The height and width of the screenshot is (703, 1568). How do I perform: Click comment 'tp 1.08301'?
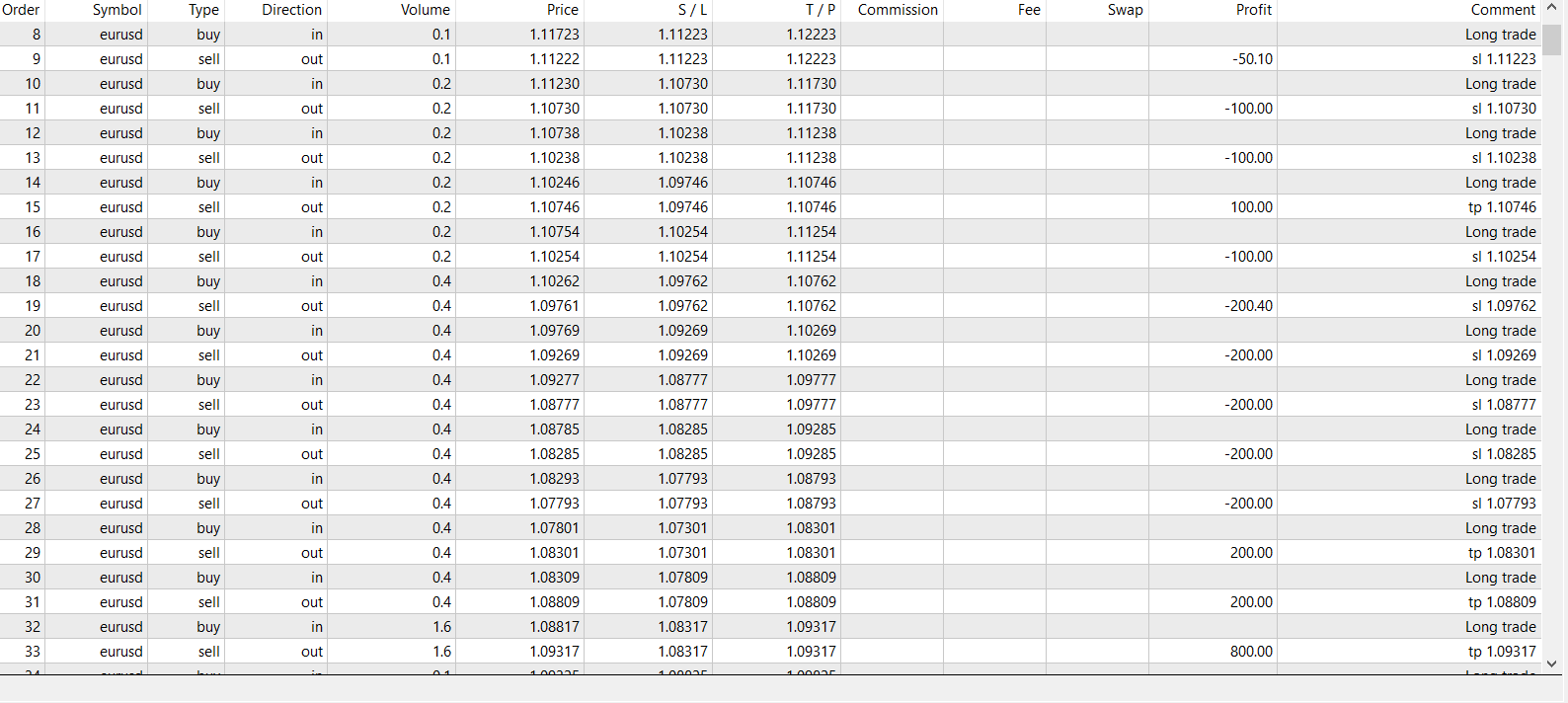click(x=1502, y=553)
